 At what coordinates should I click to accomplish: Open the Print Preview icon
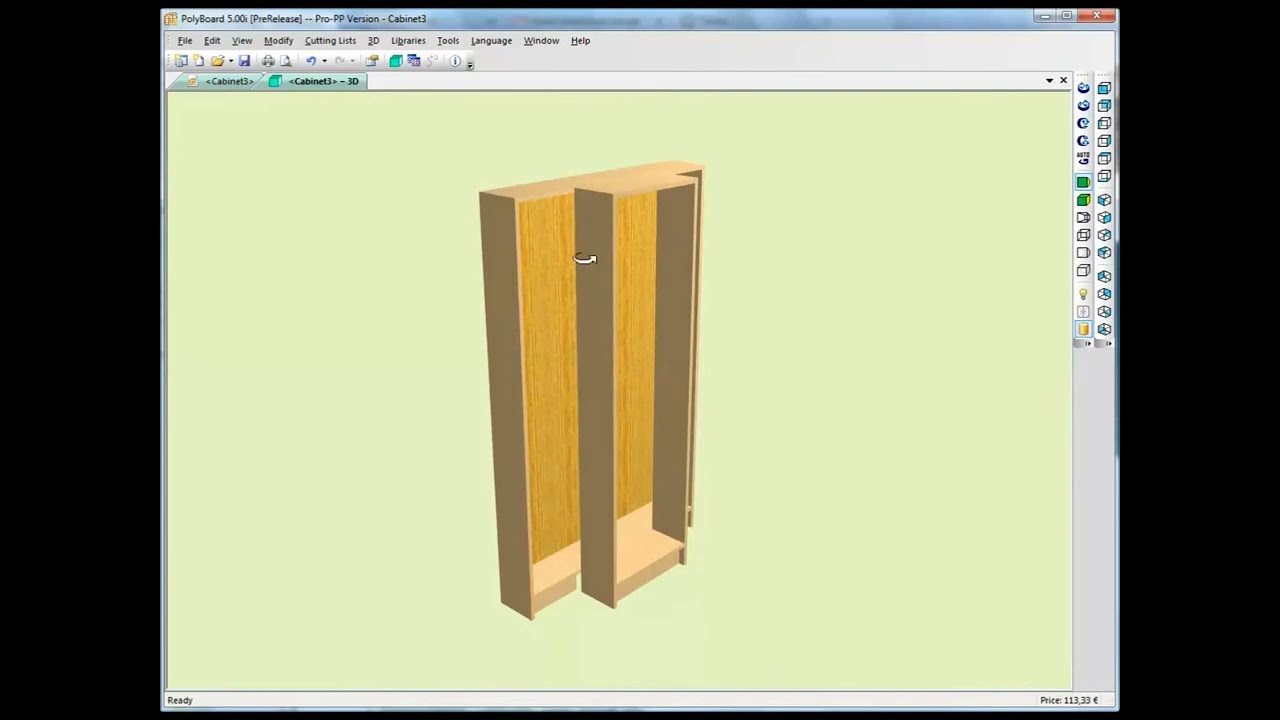[288, 61]
